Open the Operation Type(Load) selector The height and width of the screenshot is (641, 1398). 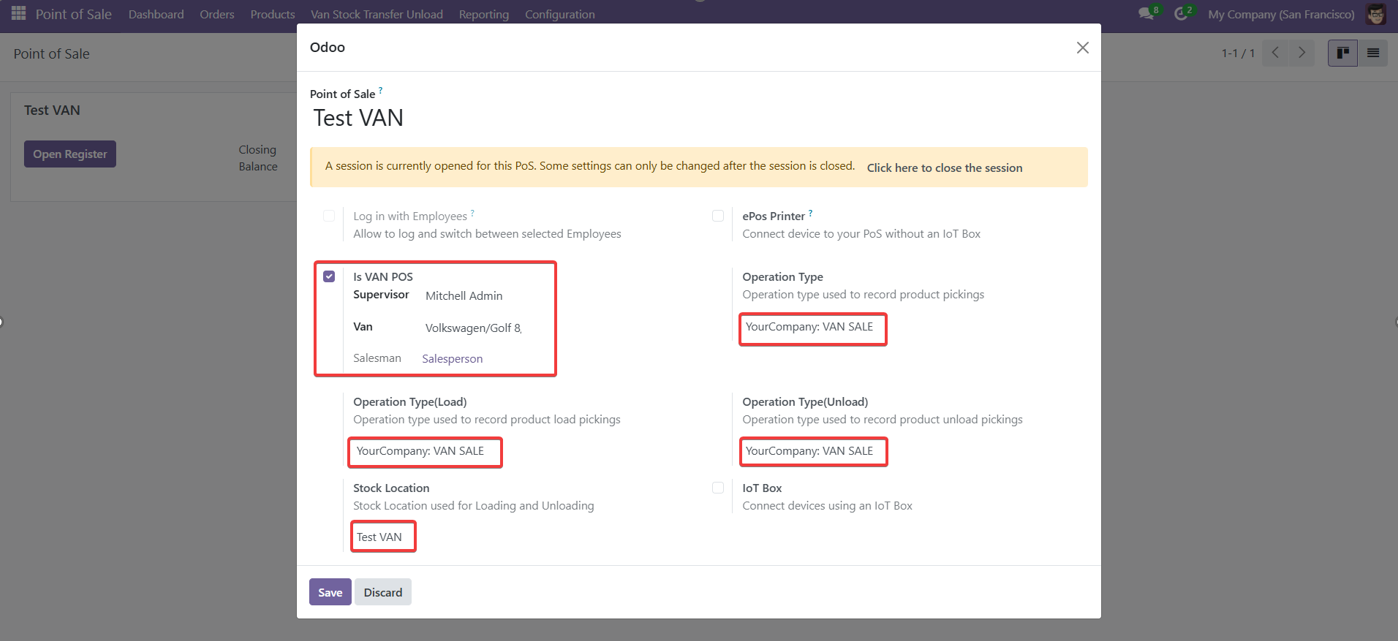[424, 452]
